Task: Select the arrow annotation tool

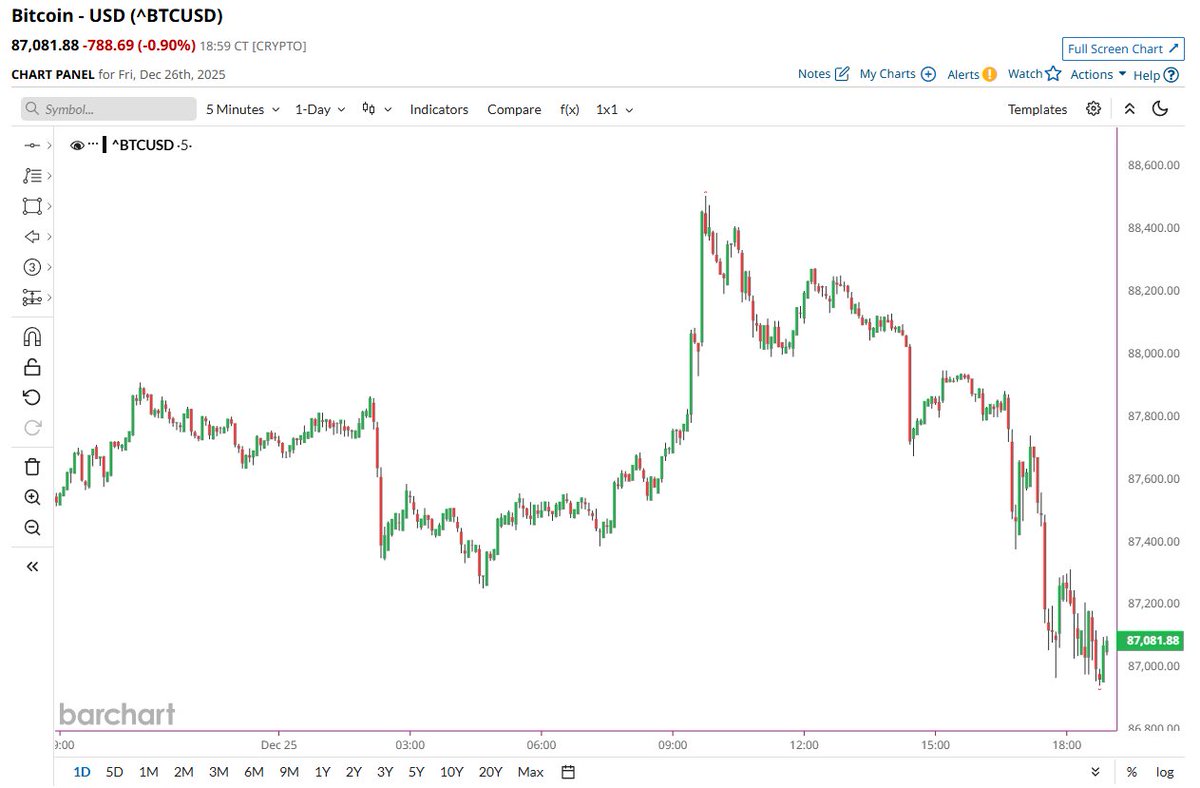Action: pos(32,237)
